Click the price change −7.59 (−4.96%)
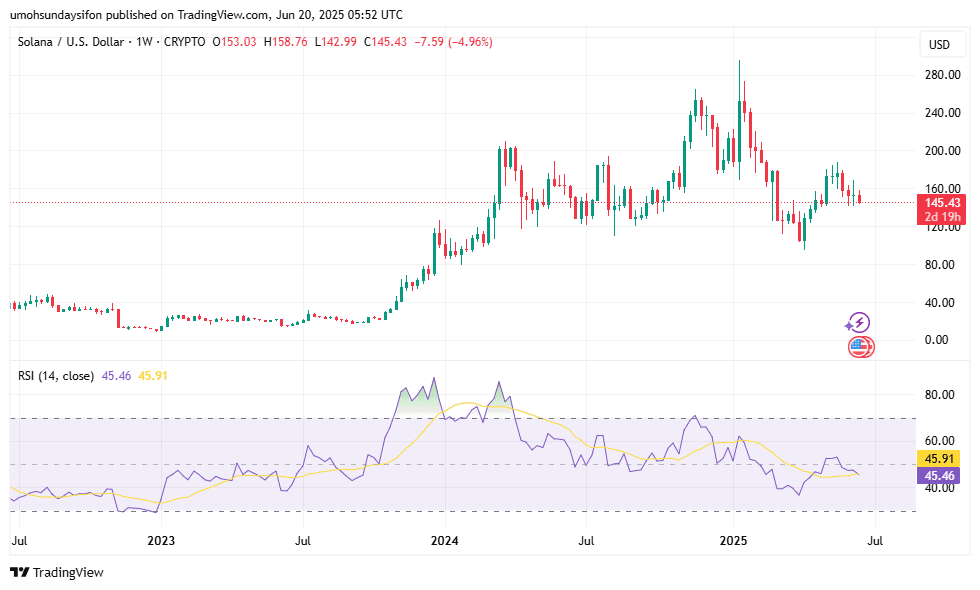980x590 pixels. coord(453,42)
